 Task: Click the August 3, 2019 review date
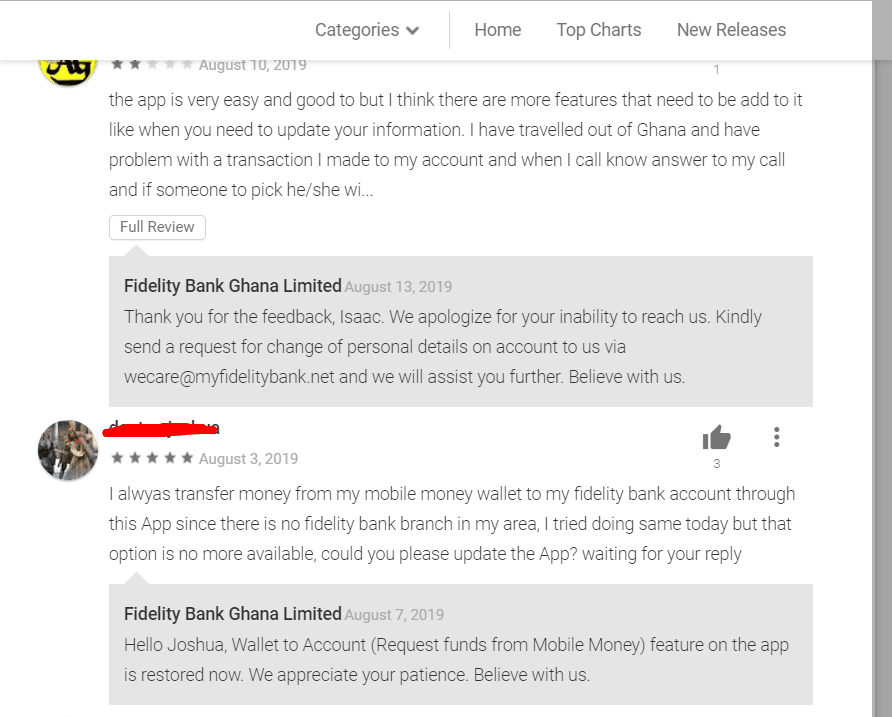pyautogui.click(x=249, y=459)
